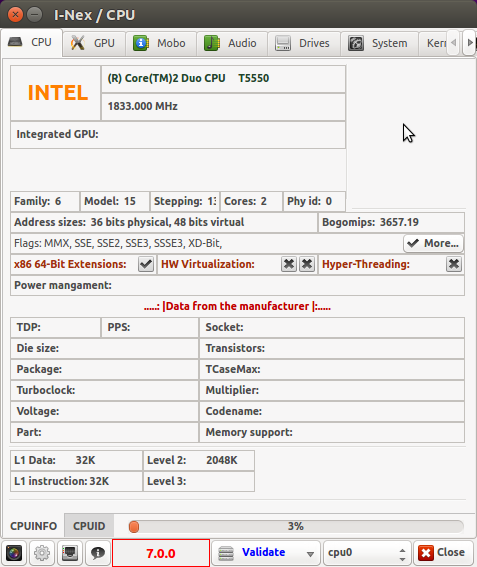Click the INTEL vendor logo text
The width and height of the screenshot is (477, 567).
tap(58, 93)
